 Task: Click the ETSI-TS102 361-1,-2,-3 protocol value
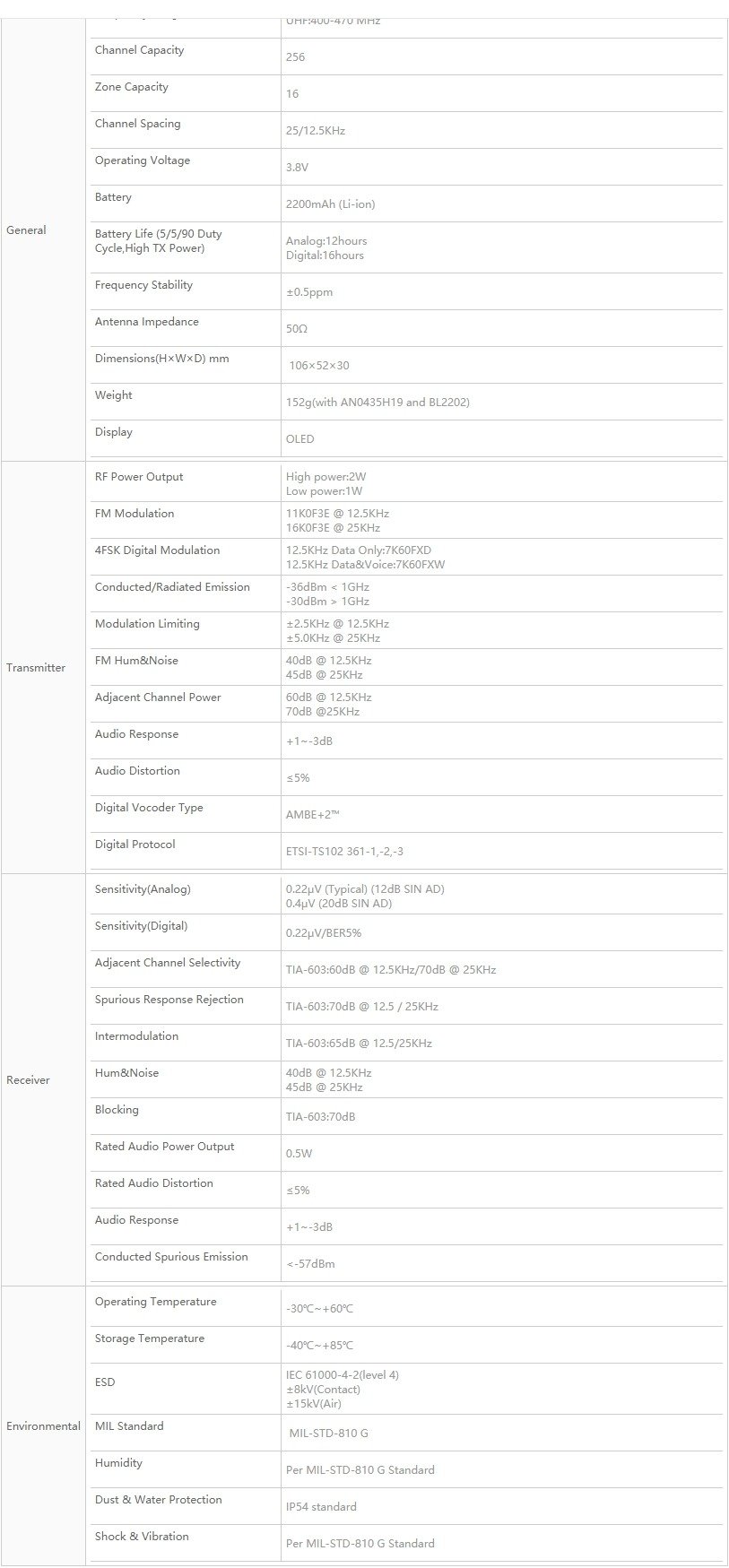pos(344,852)
